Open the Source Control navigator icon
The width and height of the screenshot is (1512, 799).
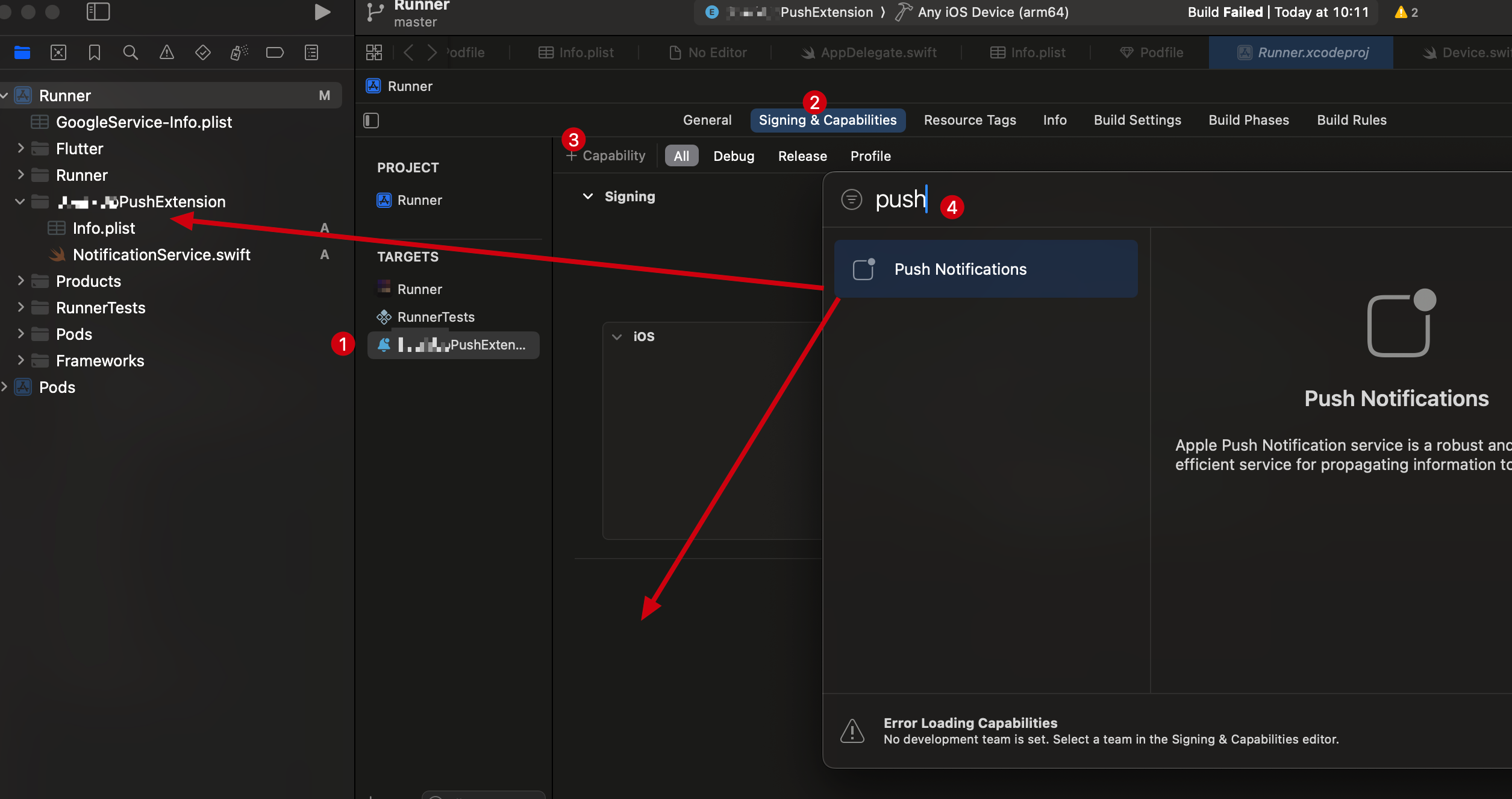(58, 52)
